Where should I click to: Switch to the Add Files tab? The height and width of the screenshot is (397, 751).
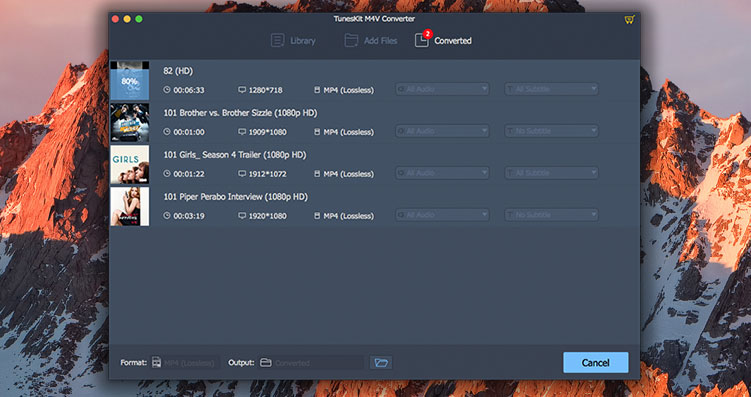pyautogui.click(x=371, y=41)
